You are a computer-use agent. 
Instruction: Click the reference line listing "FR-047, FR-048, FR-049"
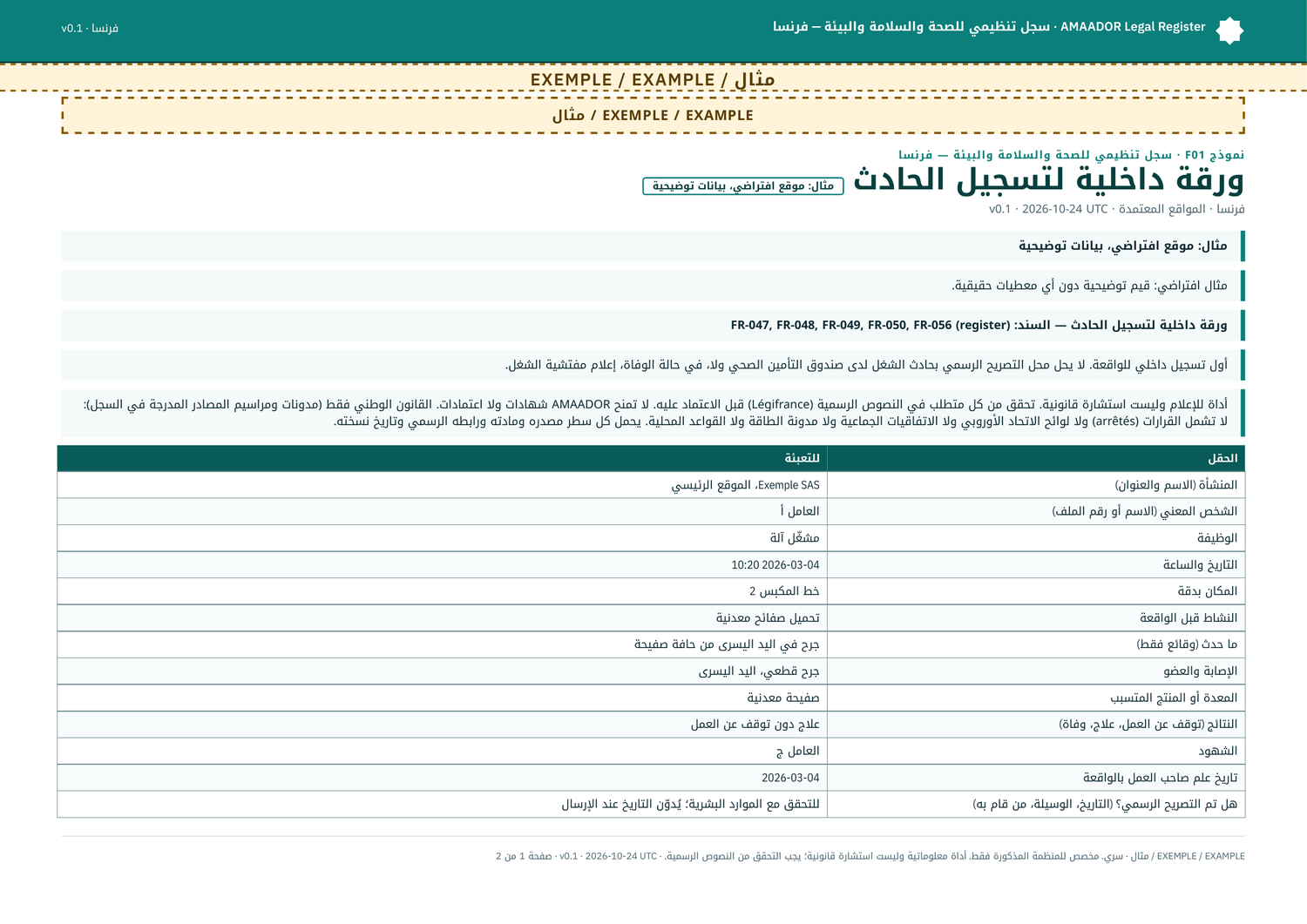[x=979, y=326]
